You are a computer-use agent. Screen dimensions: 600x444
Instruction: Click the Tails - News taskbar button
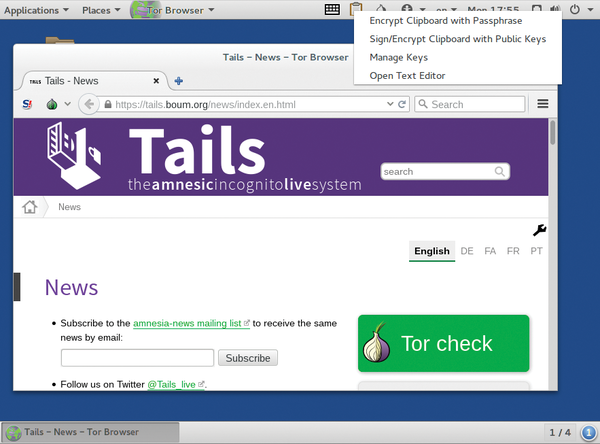pos(90,432)
